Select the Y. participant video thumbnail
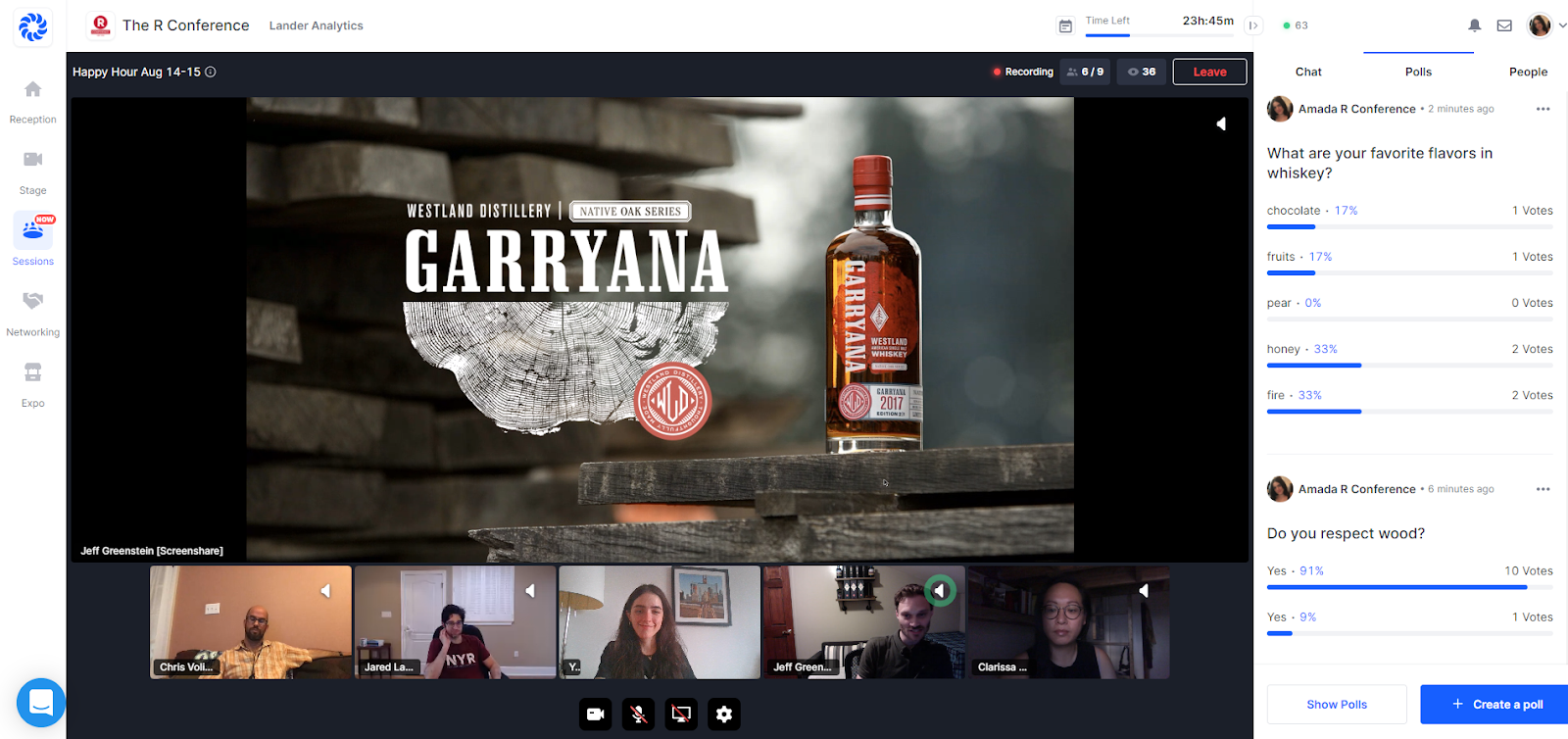 [x=660, y=622]
